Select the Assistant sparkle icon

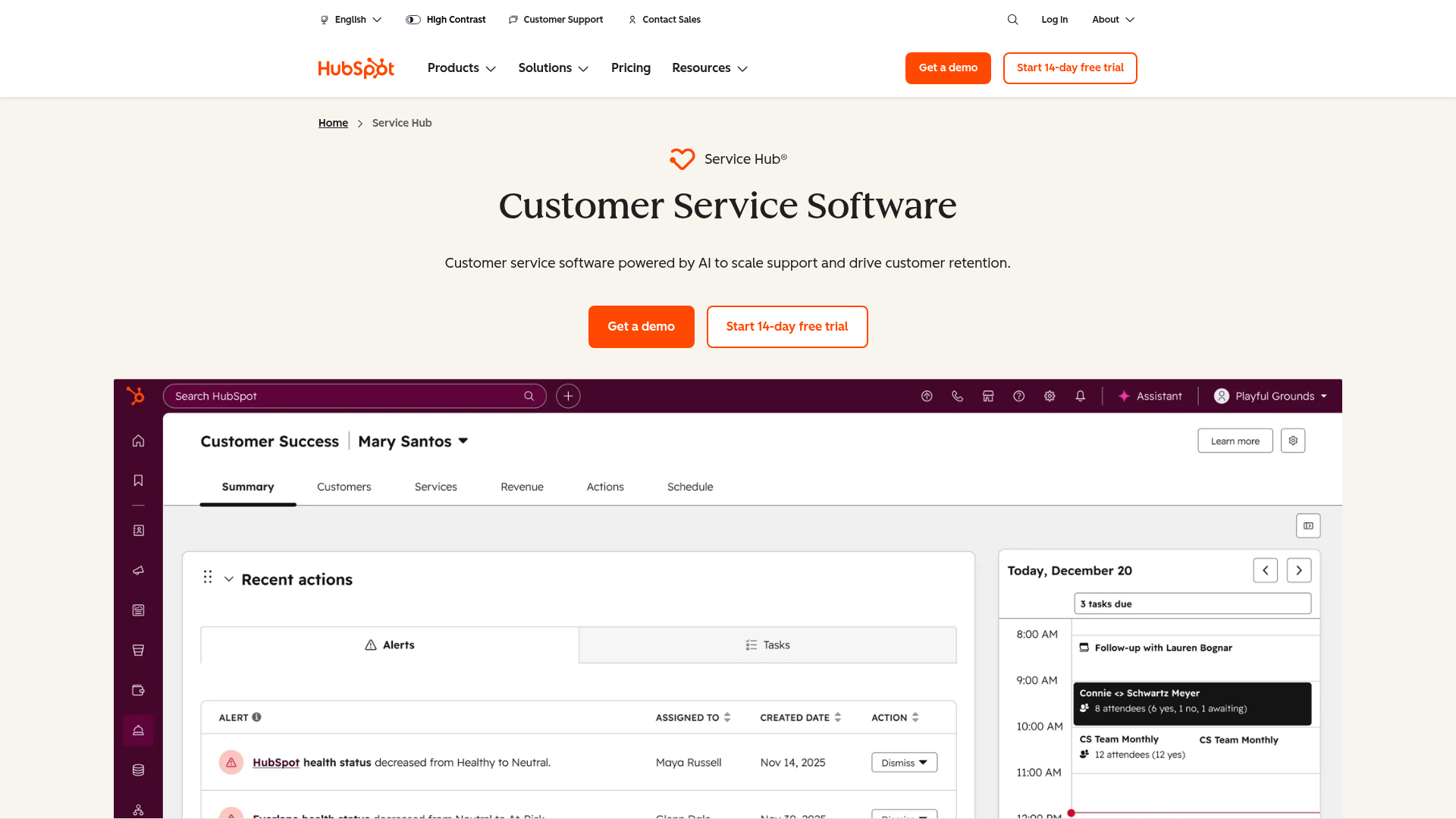[x=1122, y=396]
